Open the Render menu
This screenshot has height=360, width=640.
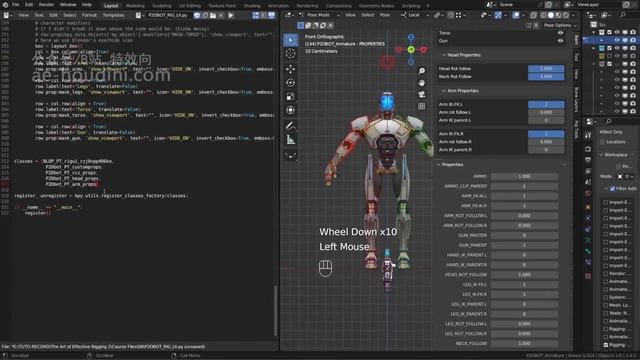click(x=46, y=5)
